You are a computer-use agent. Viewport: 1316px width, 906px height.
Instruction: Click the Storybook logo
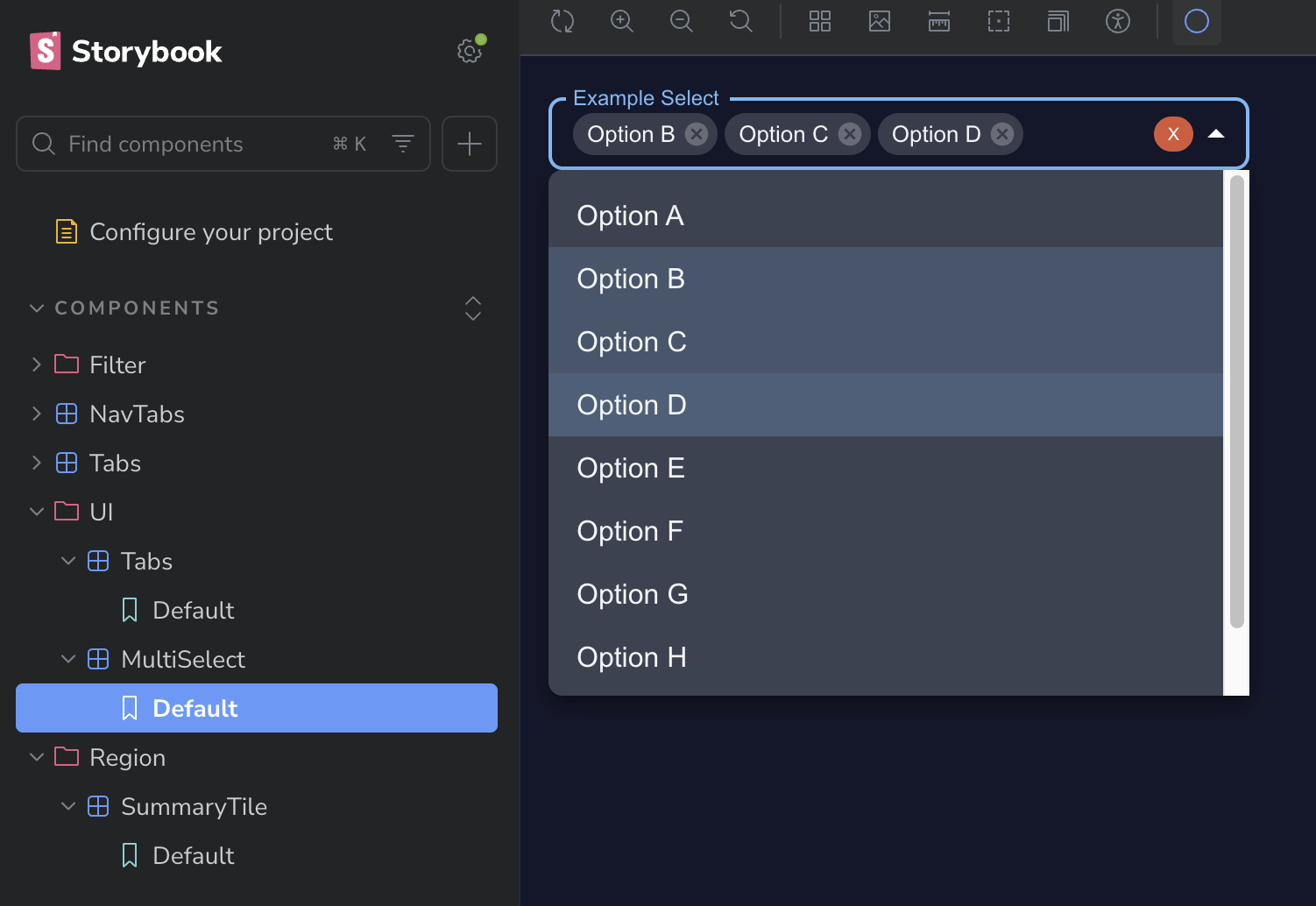point(126,51)
